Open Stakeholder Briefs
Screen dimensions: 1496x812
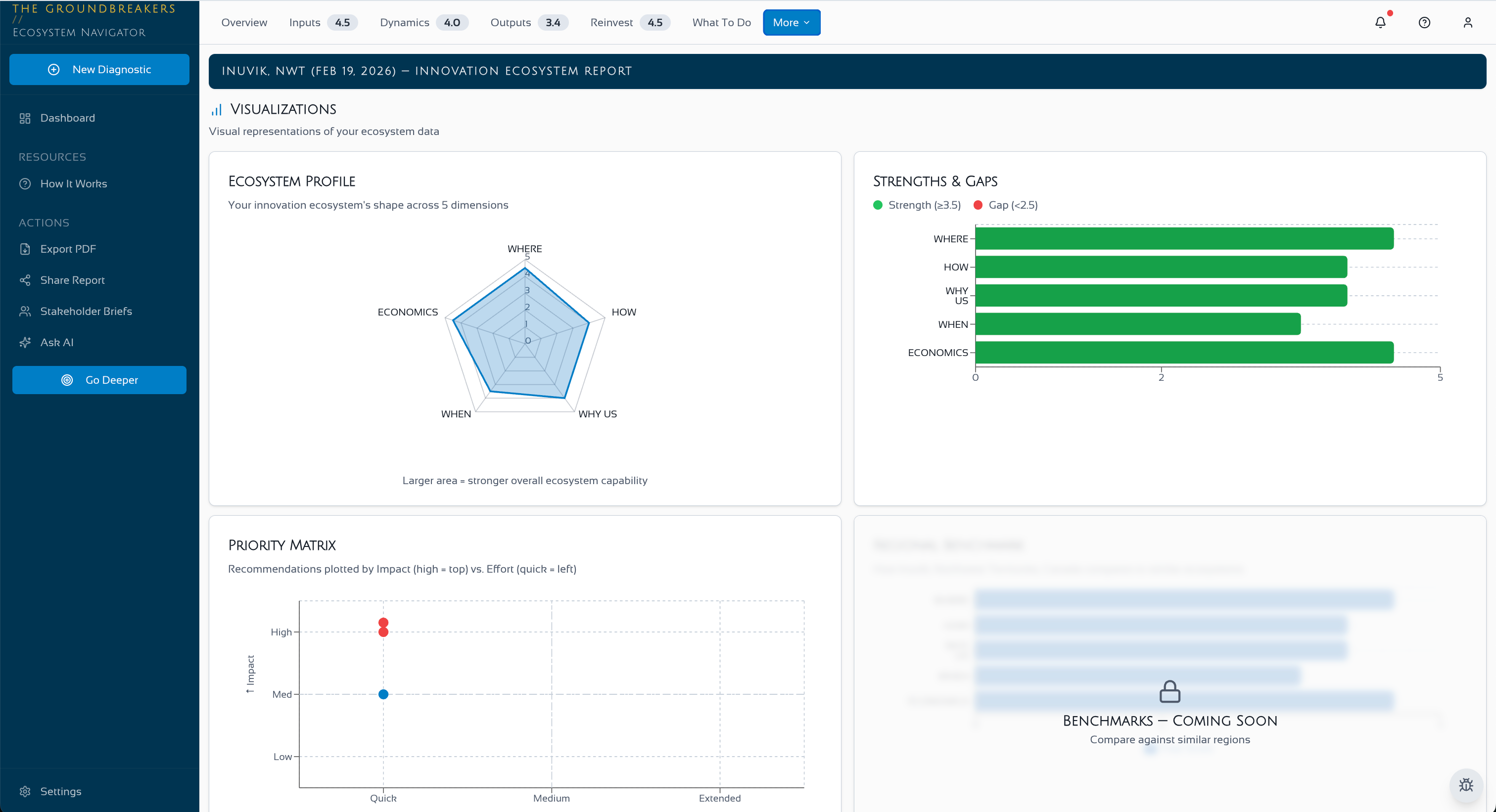pos(86,311)
